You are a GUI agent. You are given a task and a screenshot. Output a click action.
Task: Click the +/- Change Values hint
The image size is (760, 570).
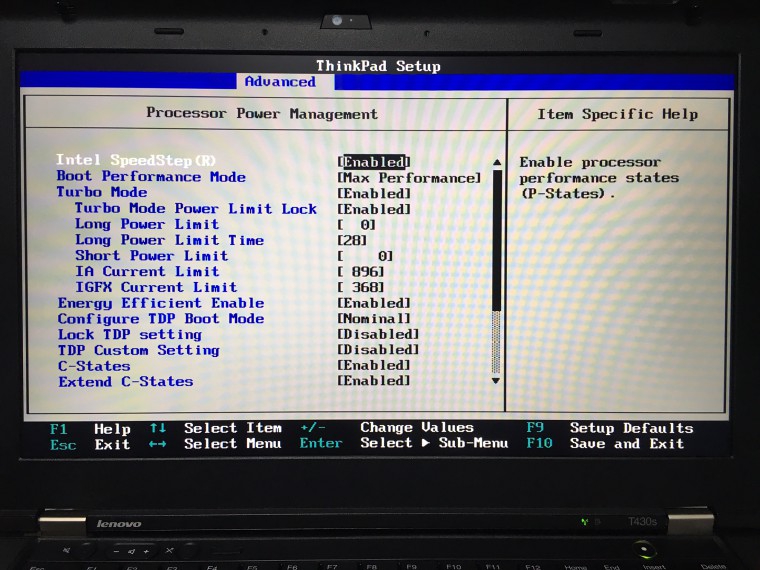[387, 428]
